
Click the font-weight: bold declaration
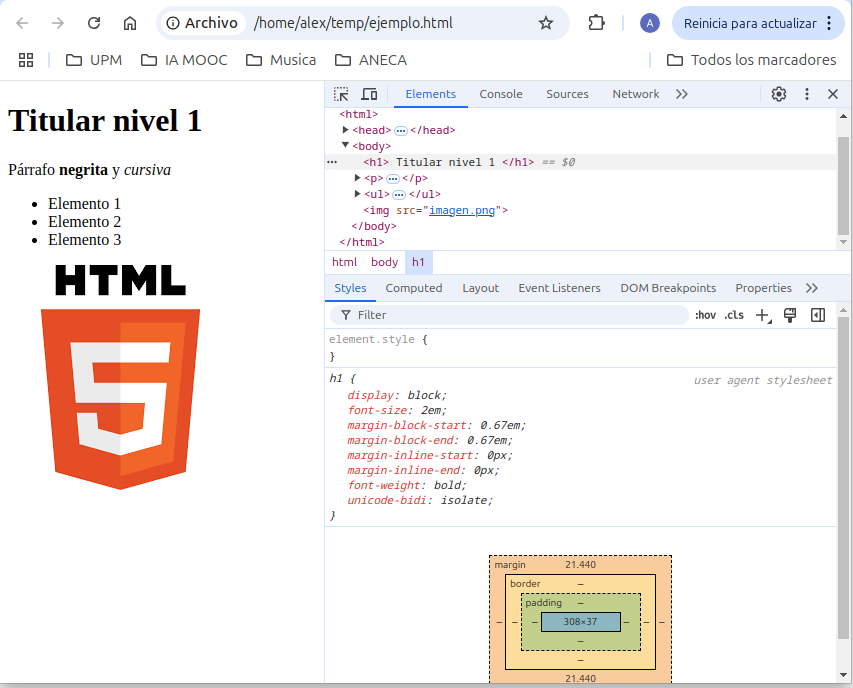tap(406, 485)
